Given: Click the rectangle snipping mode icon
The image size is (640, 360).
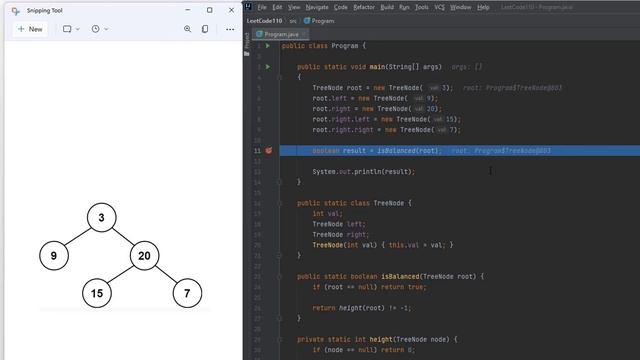Looking at the screenshot, I should (67, 29).
